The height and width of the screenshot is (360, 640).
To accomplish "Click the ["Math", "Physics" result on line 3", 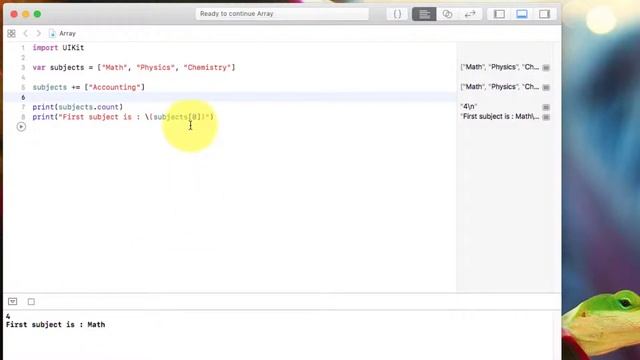I will [500, 67].
